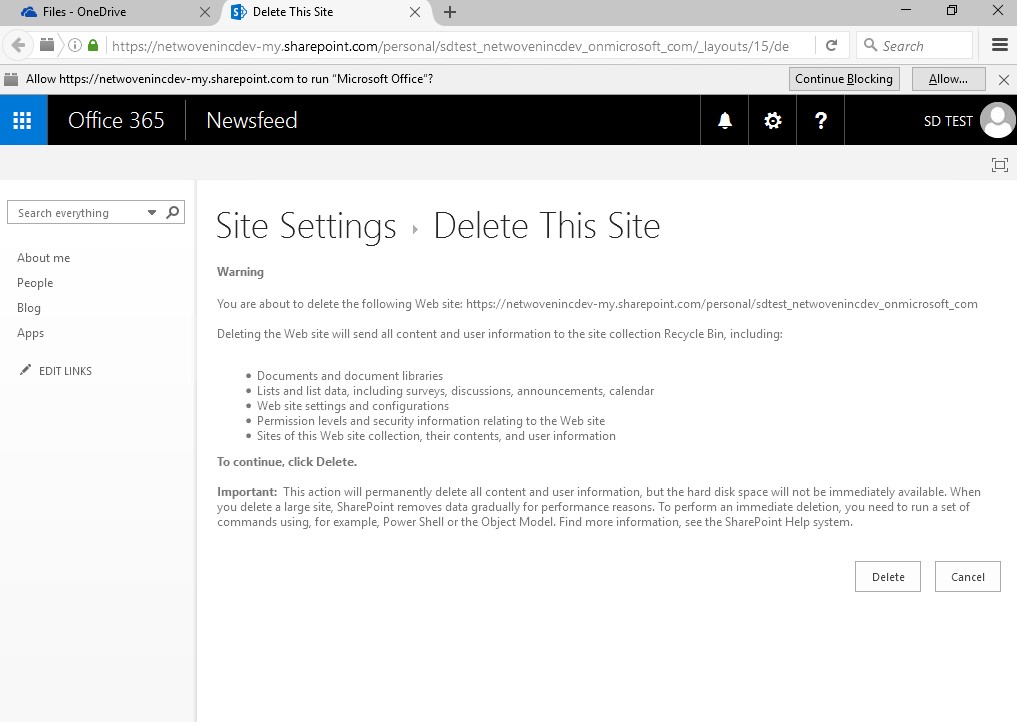Click the 'Important:' label
This screenshot has width=1017, height=722.
pos(247,492)
